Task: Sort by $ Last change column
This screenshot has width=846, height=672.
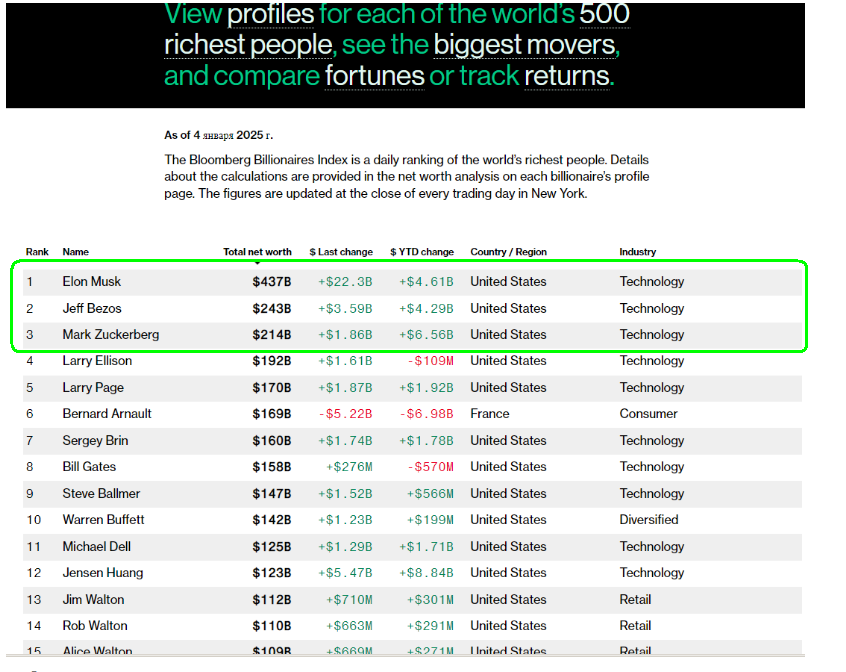Action: tap(341, 252)
